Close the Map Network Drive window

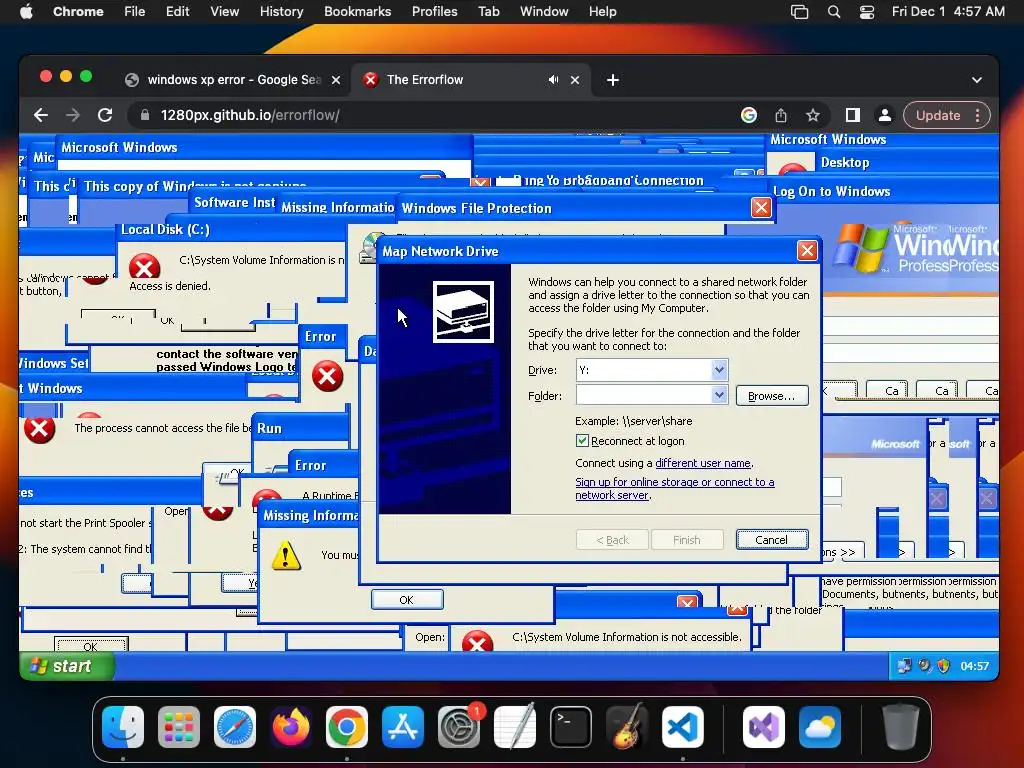tap(807, 251)
